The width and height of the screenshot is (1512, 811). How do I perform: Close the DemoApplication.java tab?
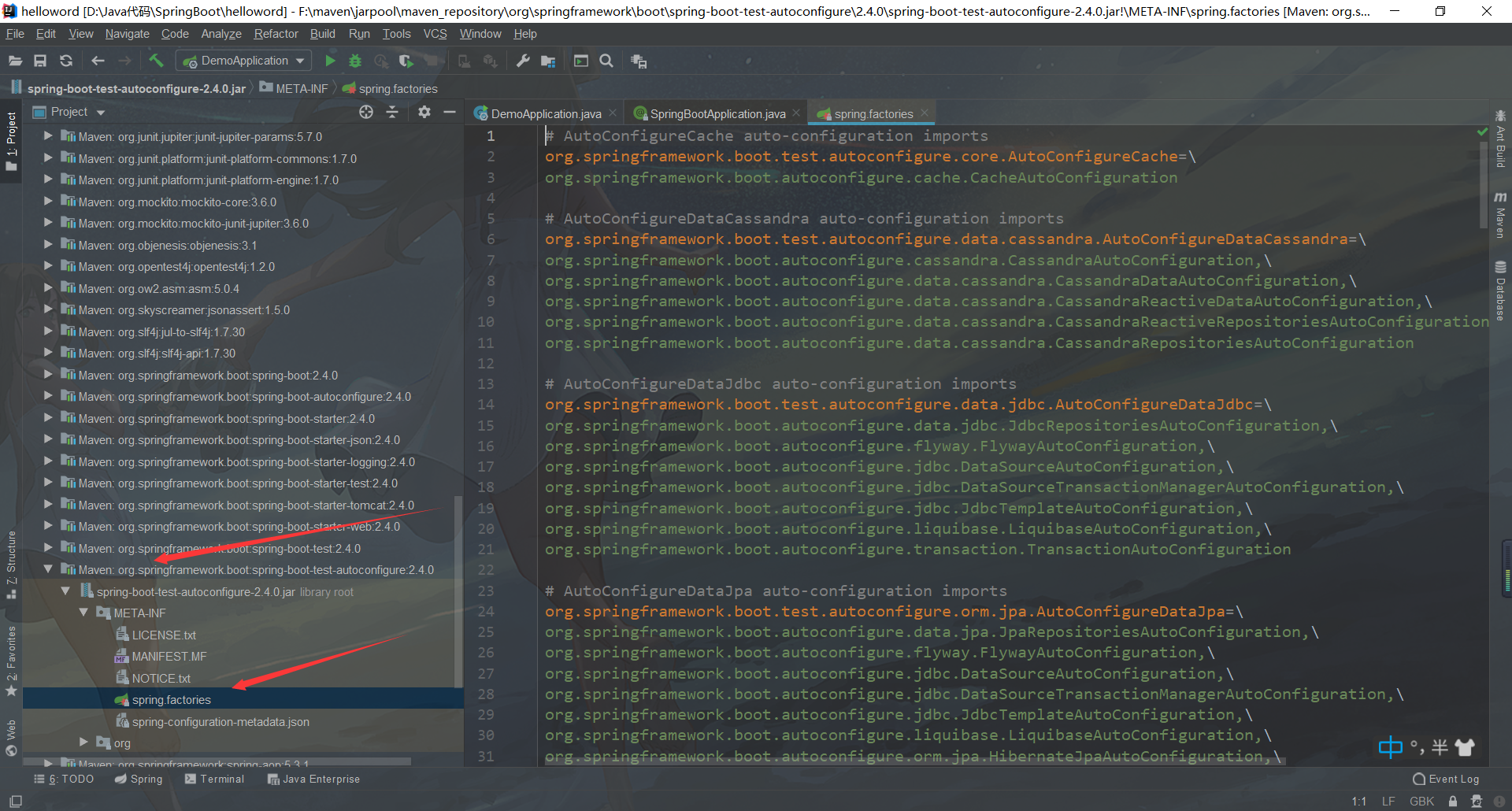(x=613, y=113)
